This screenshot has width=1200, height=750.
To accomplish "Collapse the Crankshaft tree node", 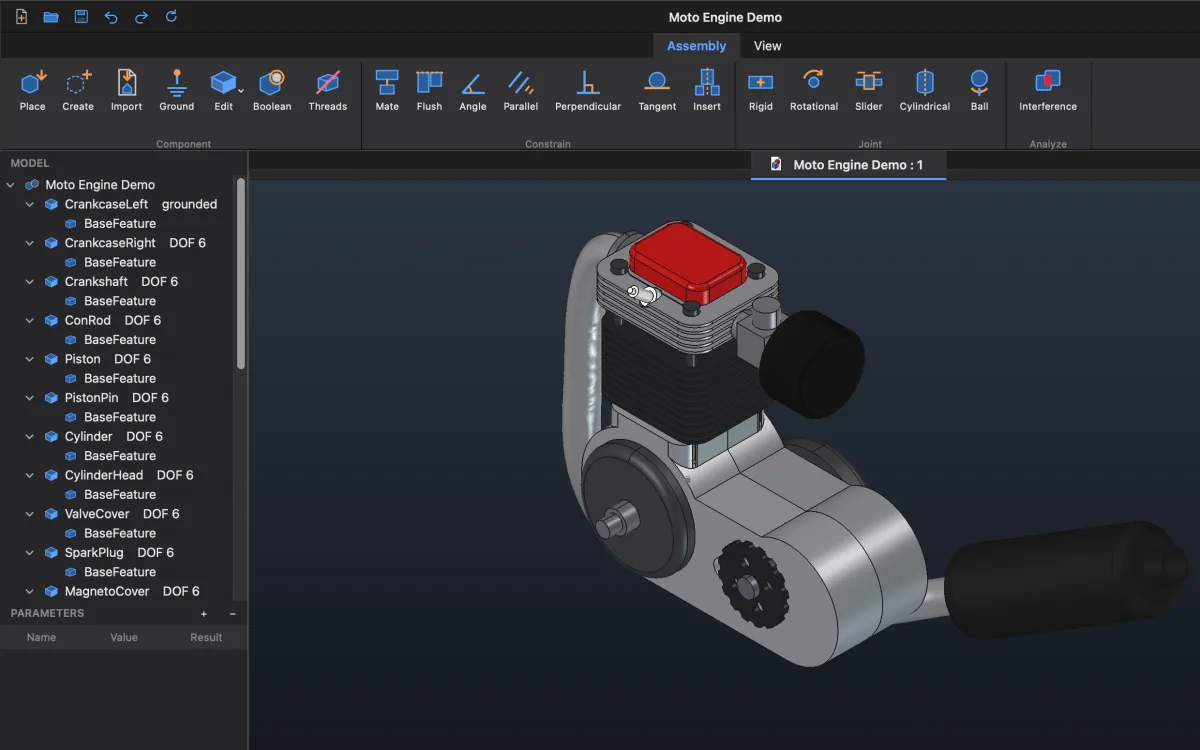I will [x=30, y=282].
